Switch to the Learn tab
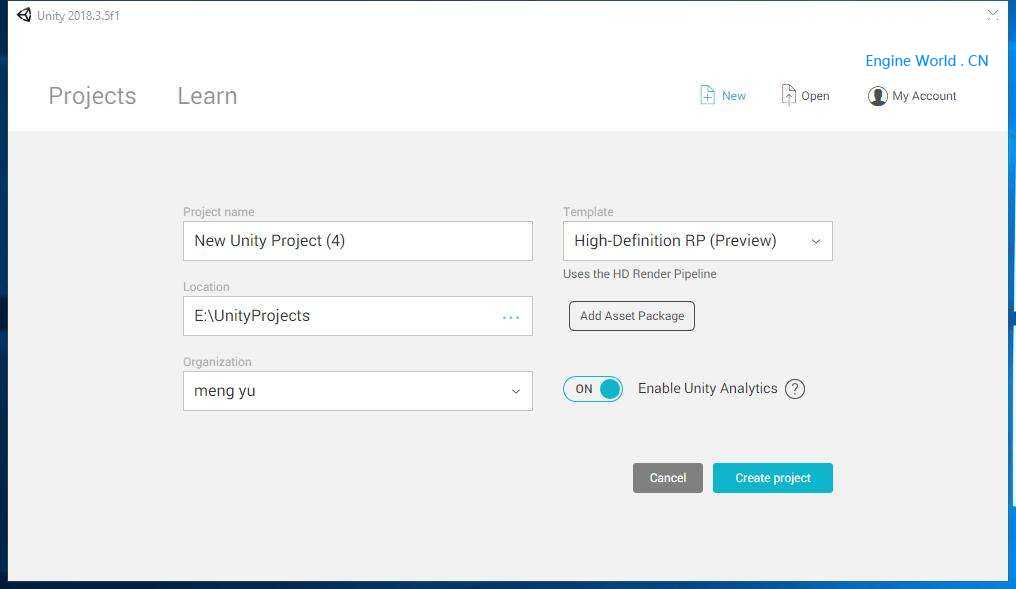The image size is (1016, 589). tap(207, 96)
